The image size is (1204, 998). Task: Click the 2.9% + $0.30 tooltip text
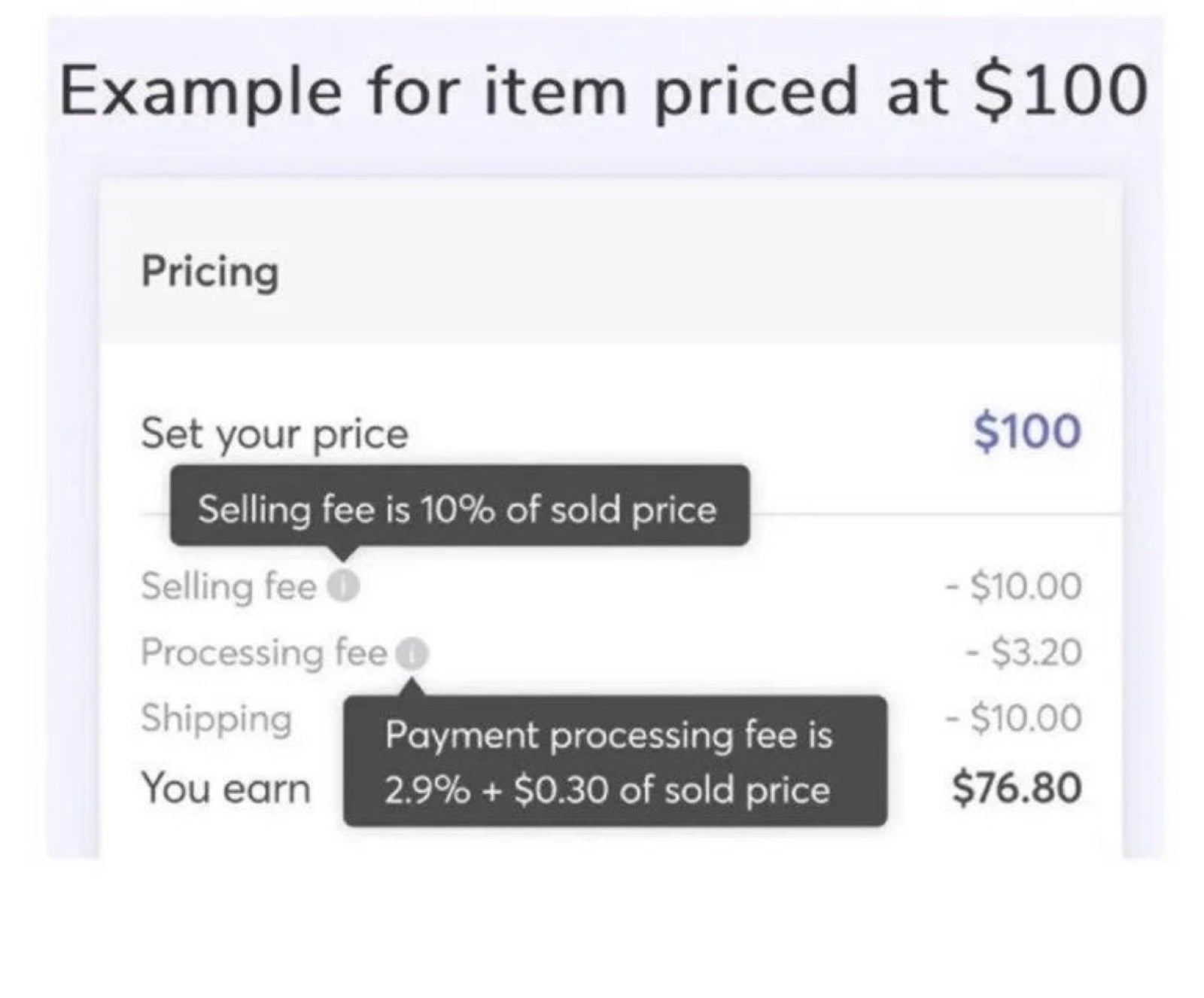point(607,790)
